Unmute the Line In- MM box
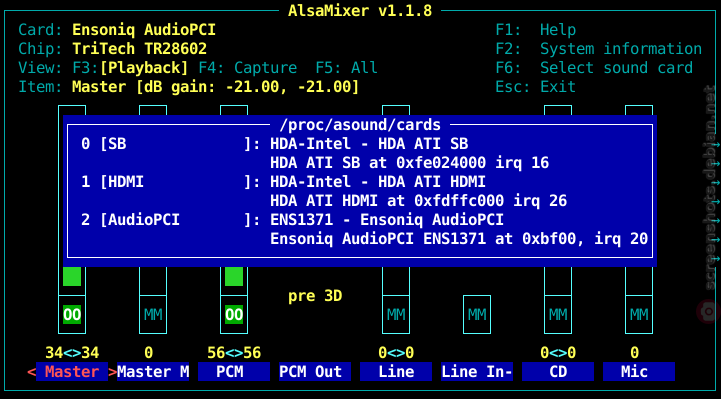This screenshot has width=721, height=399. pos(477,314)
